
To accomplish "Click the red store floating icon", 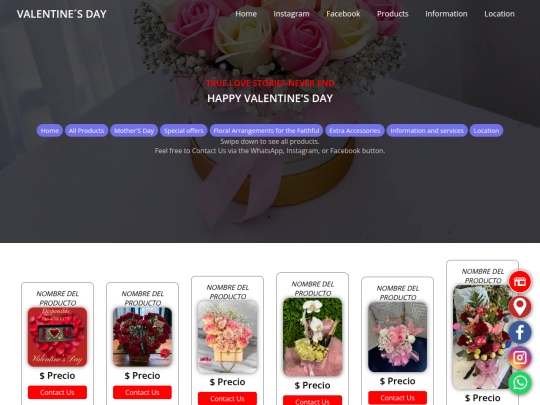I will coord(520,281).
